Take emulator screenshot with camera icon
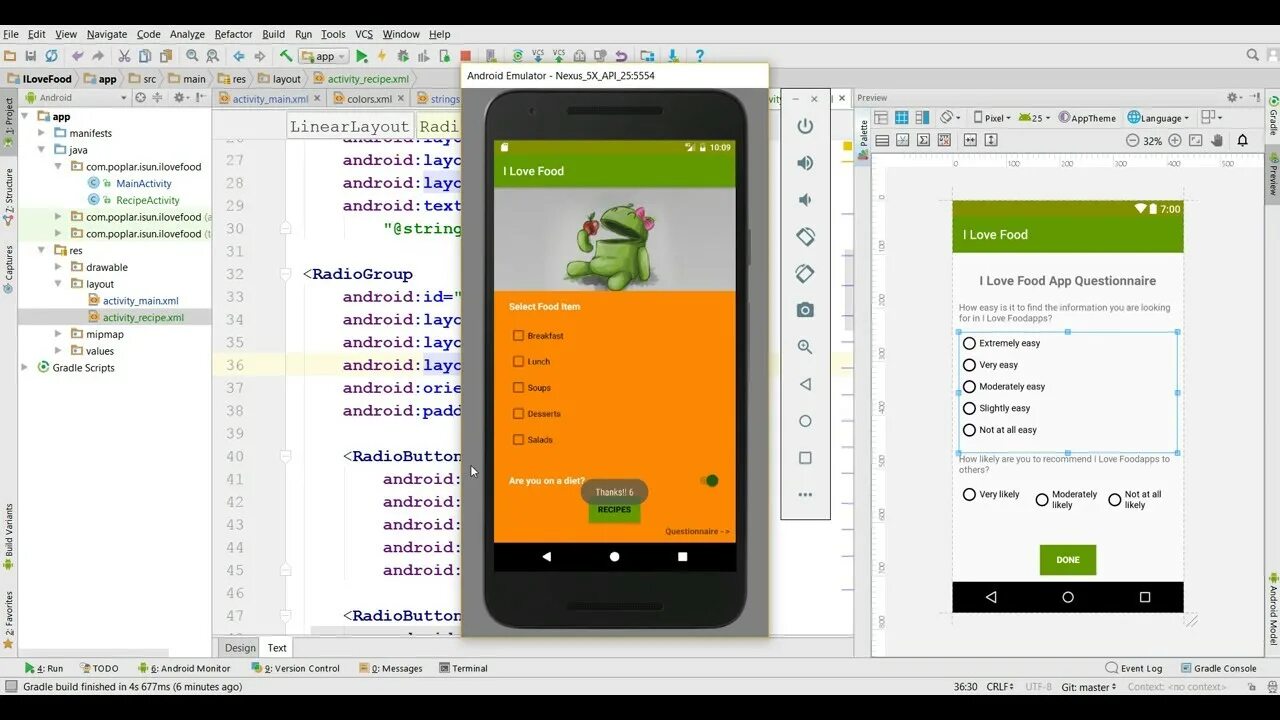The height and width of the screenshot is (720, 1280). 805,310
